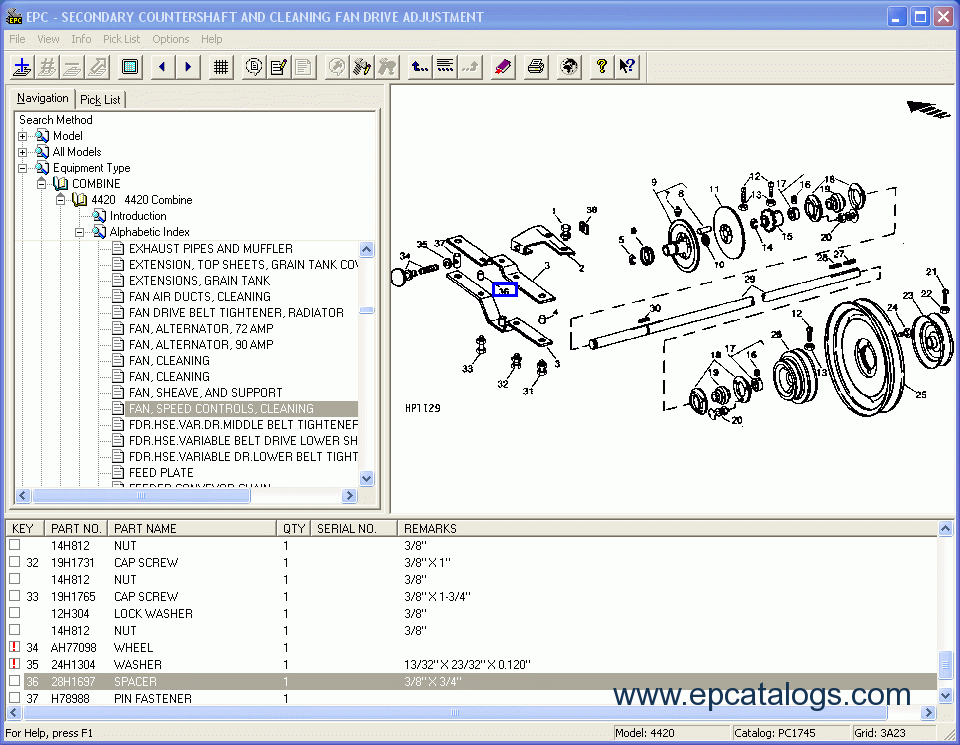
Task: Check the box for key 37 PIN FASTENER
Action: 15,698
